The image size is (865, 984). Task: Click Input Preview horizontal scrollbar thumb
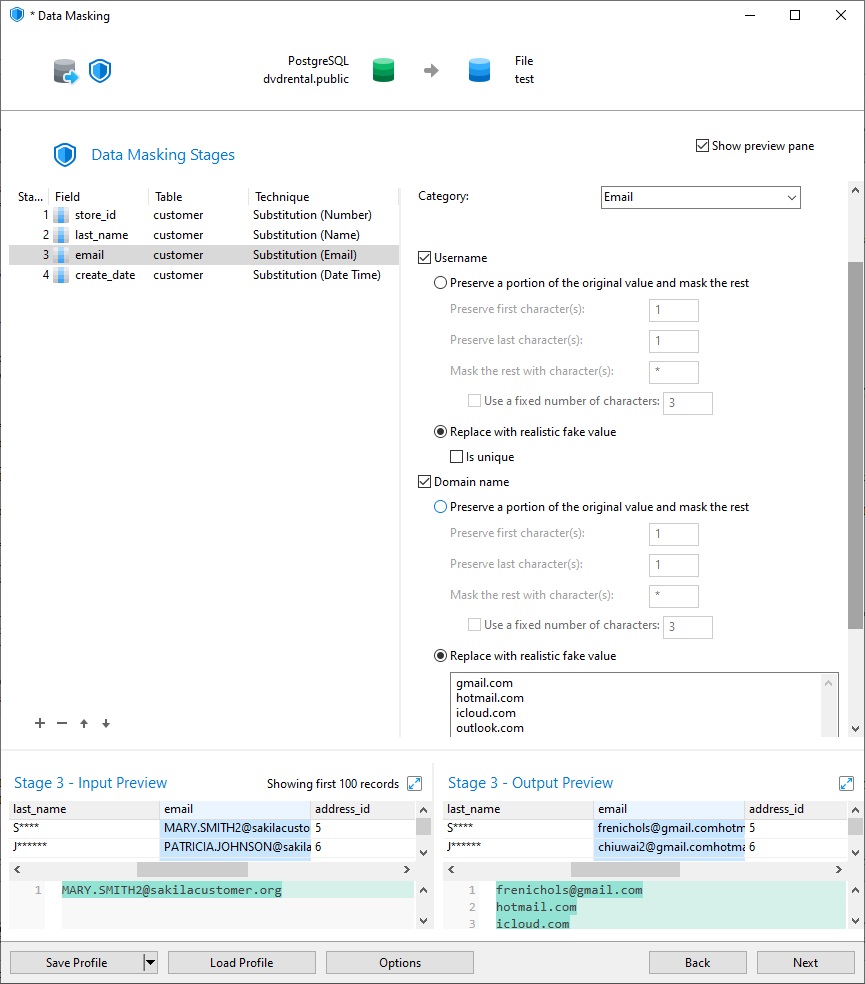click(x=192, y=869)
